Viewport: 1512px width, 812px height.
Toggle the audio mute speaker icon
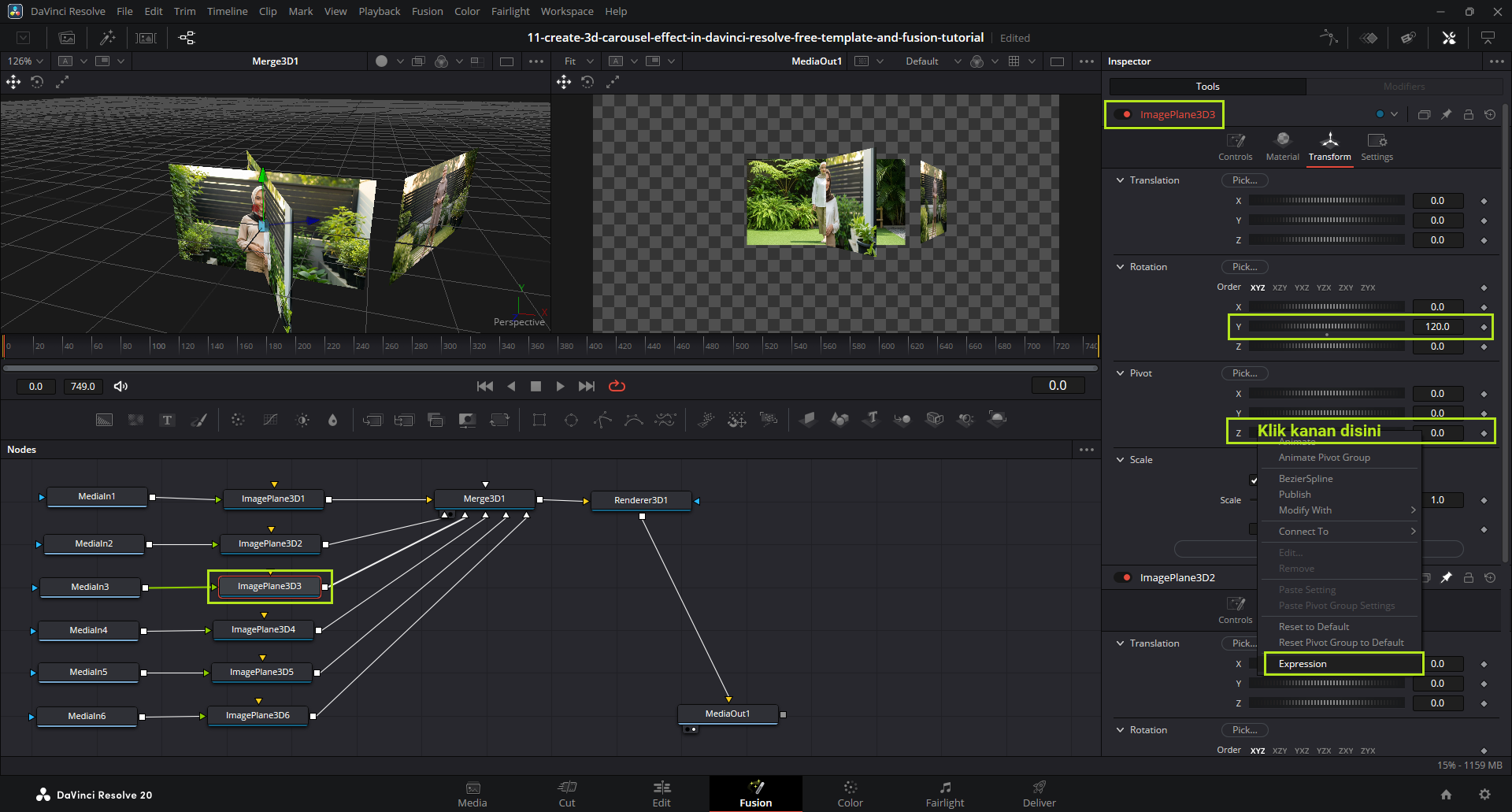[120, 386]
